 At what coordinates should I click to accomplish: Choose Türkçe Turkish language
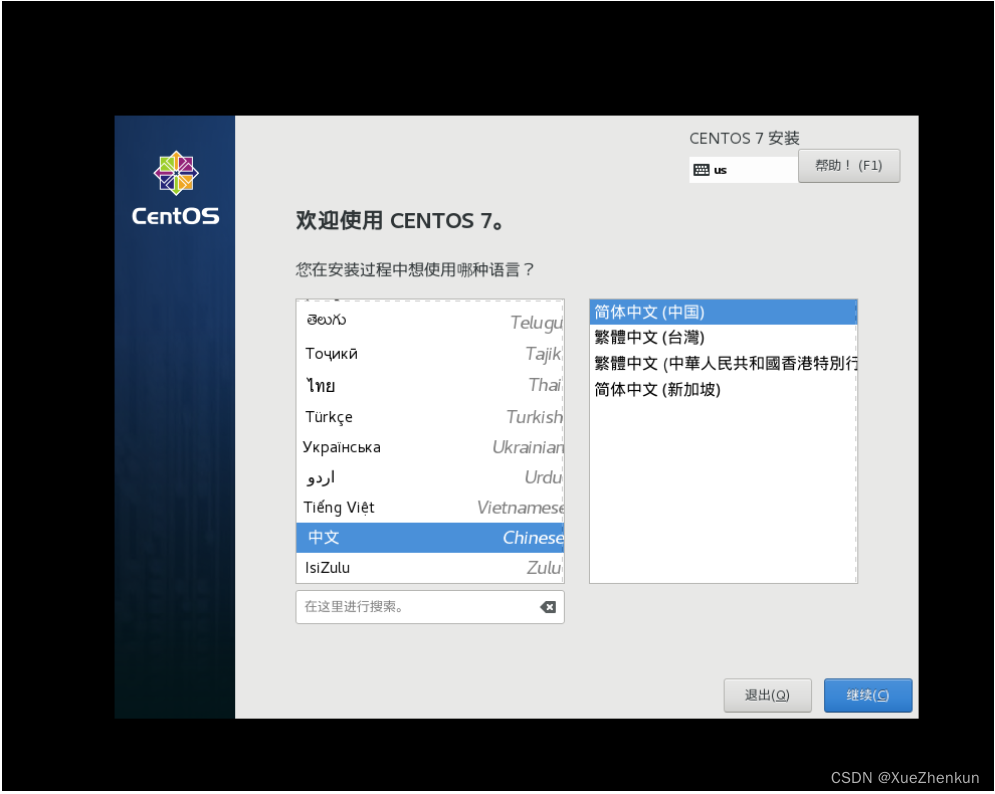430,417
